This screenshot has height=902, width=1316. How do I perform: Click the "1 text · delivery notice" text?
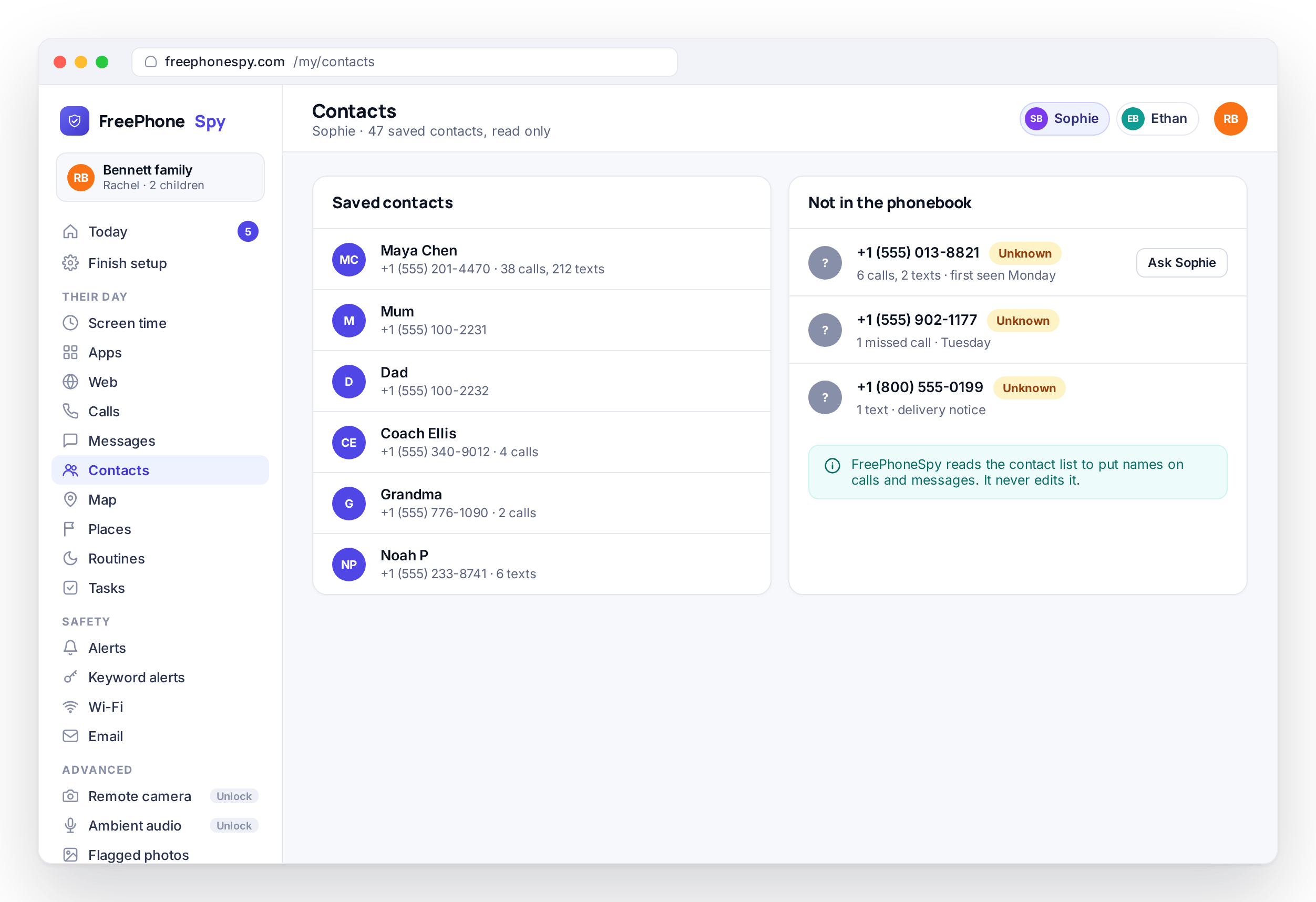pyautogui.click(x=921, y=410)
